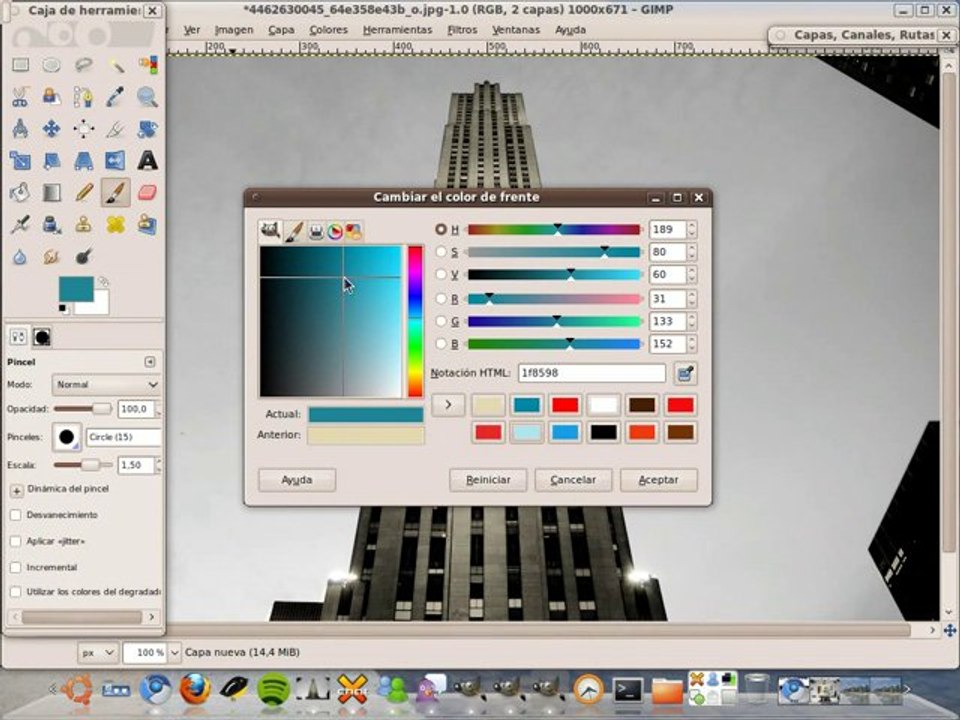Select the Blur/Sharpen droplet tool
The width and height of the screenshot is (960, 720).
(x=20, y=256)
